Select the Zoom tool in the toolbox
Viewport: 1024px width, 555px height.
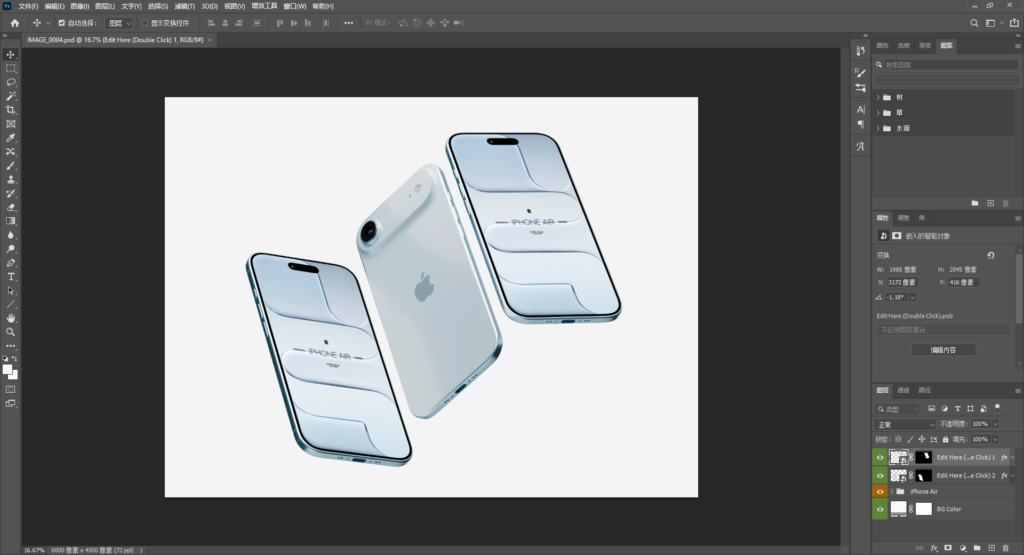(10, 332)
